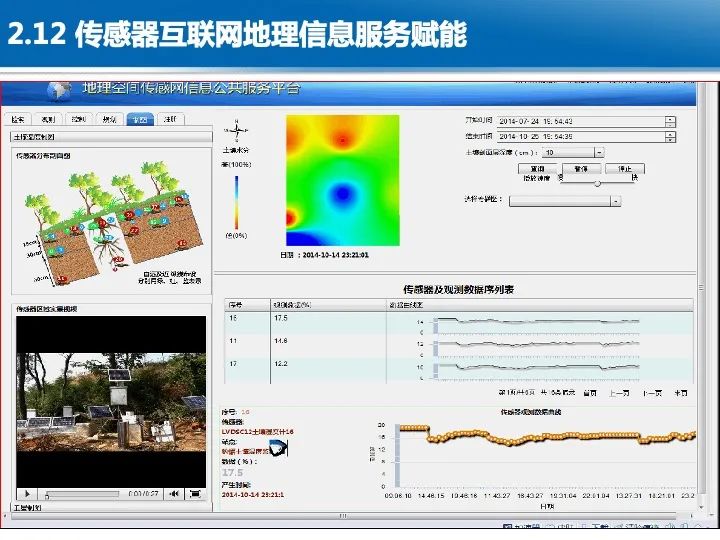The height and width of the screenshot is (540, 720).
Task: Click the blue wet spot in the heatmap center
Action: point(342,194)
